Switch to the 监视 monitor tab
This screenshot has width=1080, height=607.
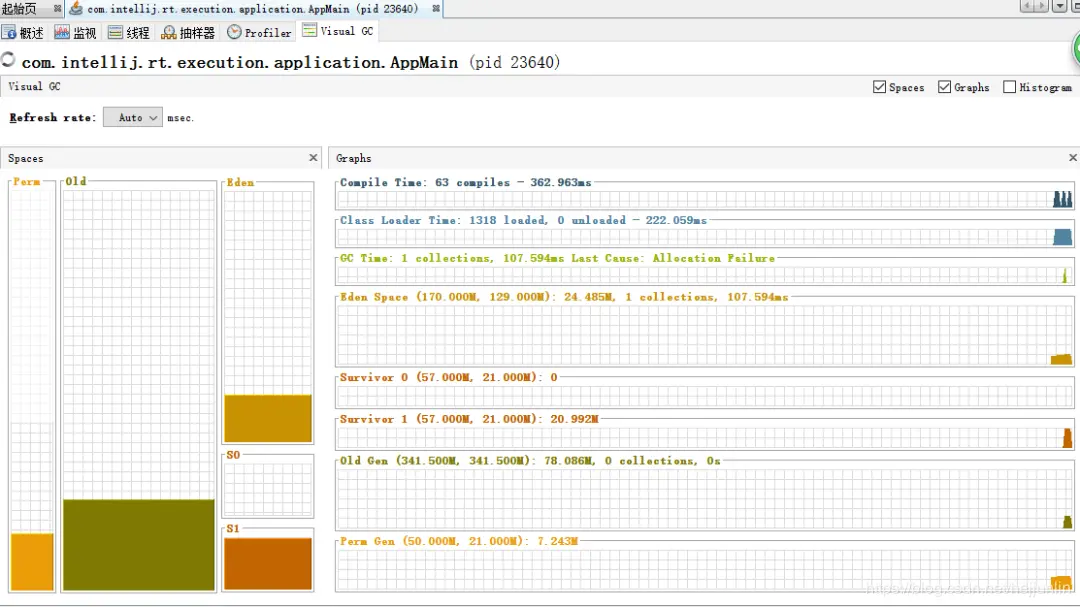(x=75, y=32)
